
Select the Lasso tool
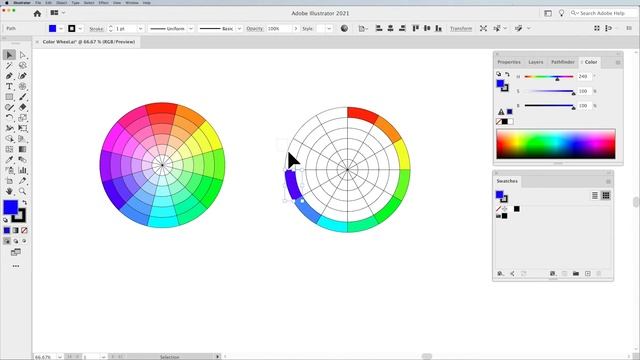22,65
